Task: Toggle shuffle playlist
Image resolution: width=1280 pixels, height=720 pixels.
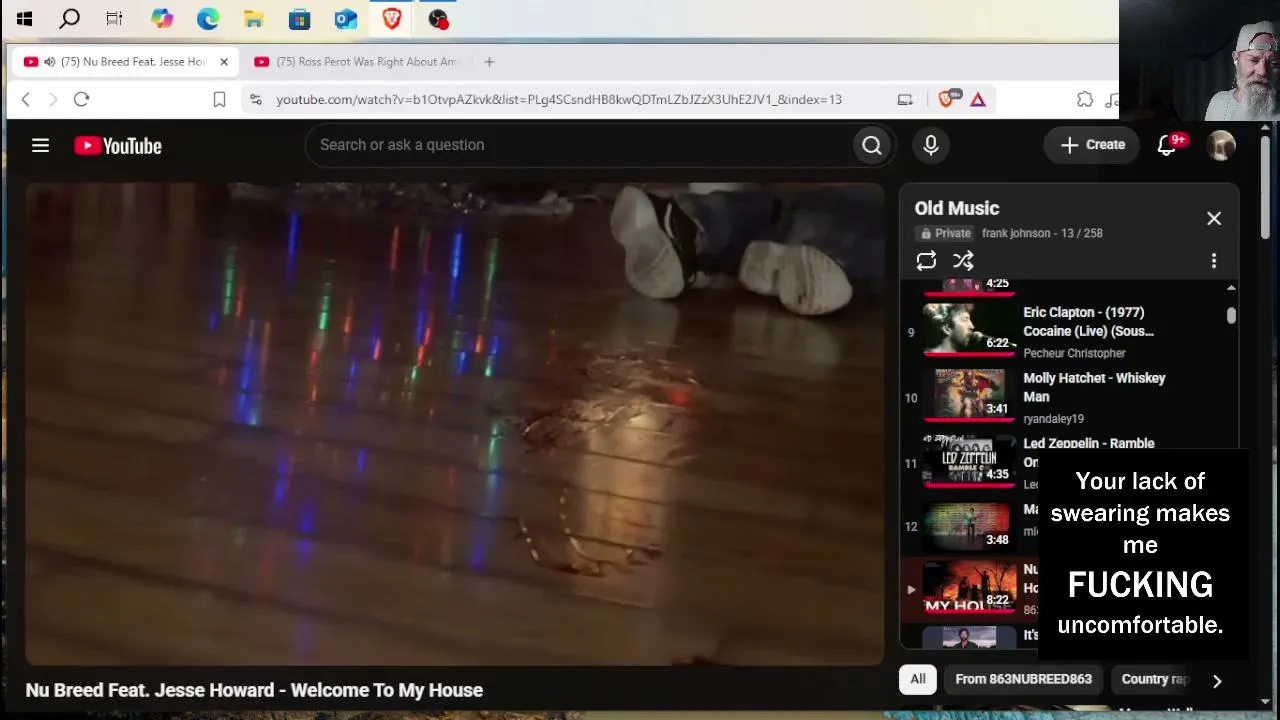Action: [x=963, y=261]
